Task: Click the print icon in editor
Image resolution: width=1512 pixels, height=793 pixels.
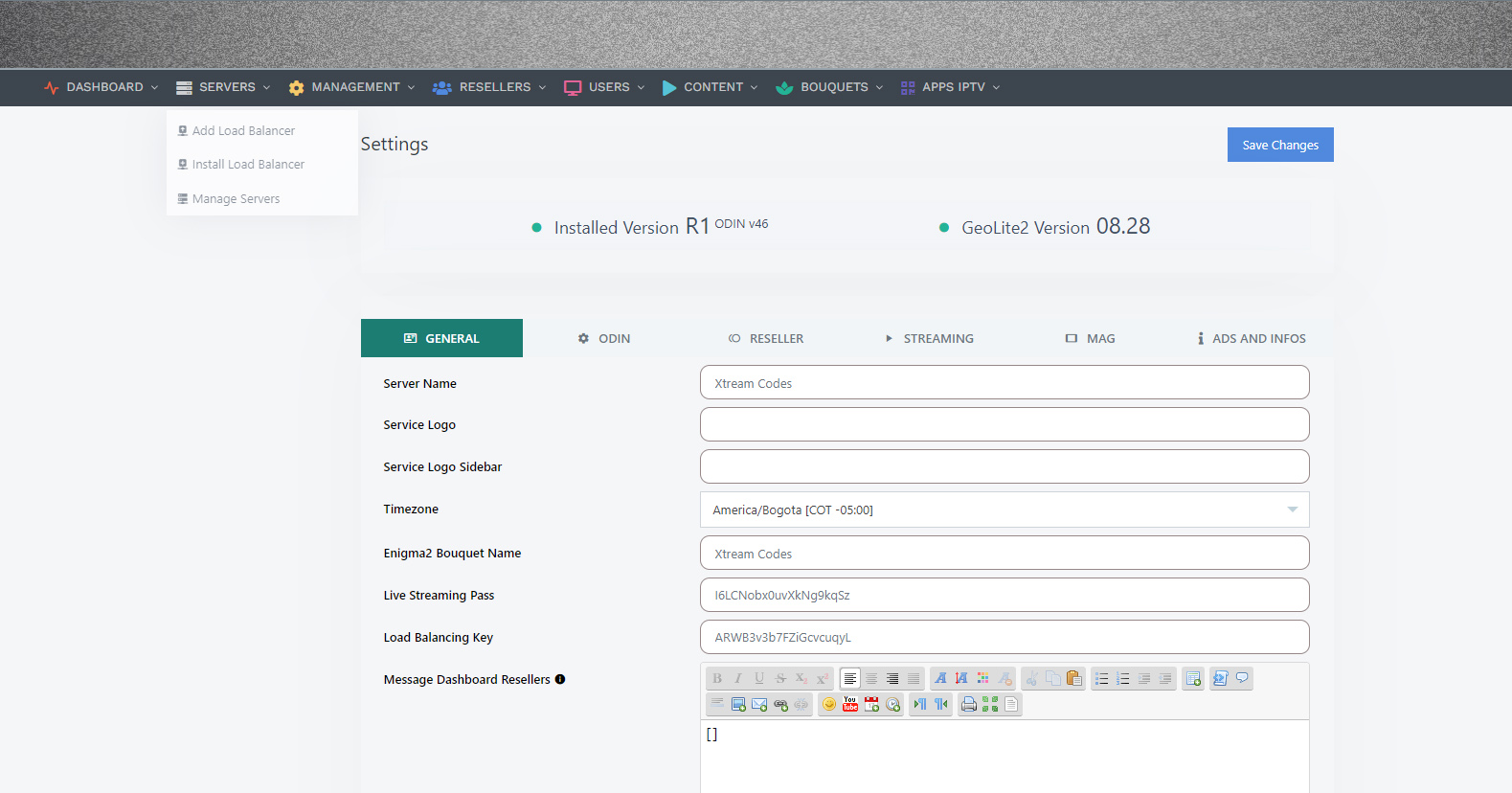Action: [969, 704]
